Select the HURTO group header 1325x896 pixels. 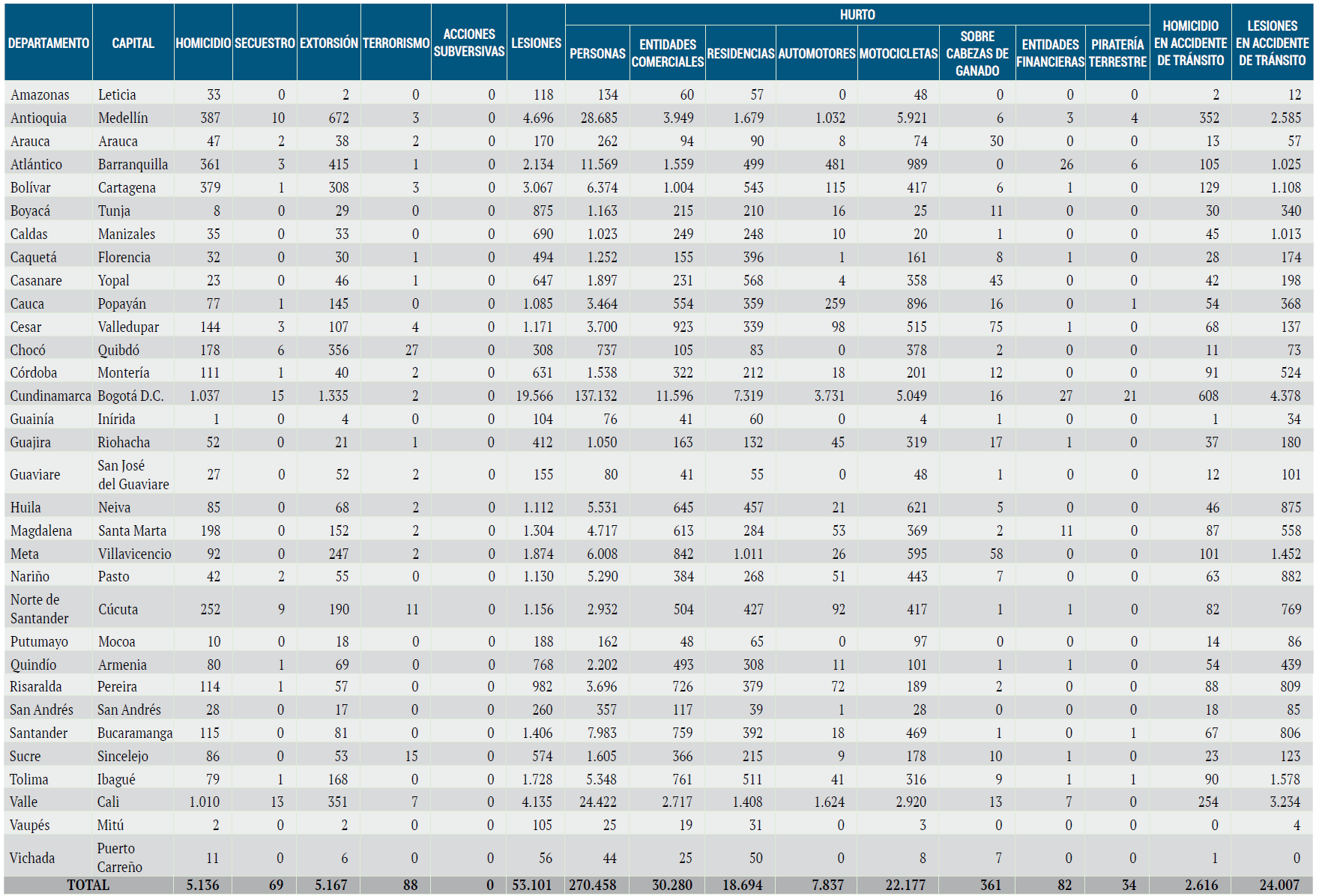857,15
